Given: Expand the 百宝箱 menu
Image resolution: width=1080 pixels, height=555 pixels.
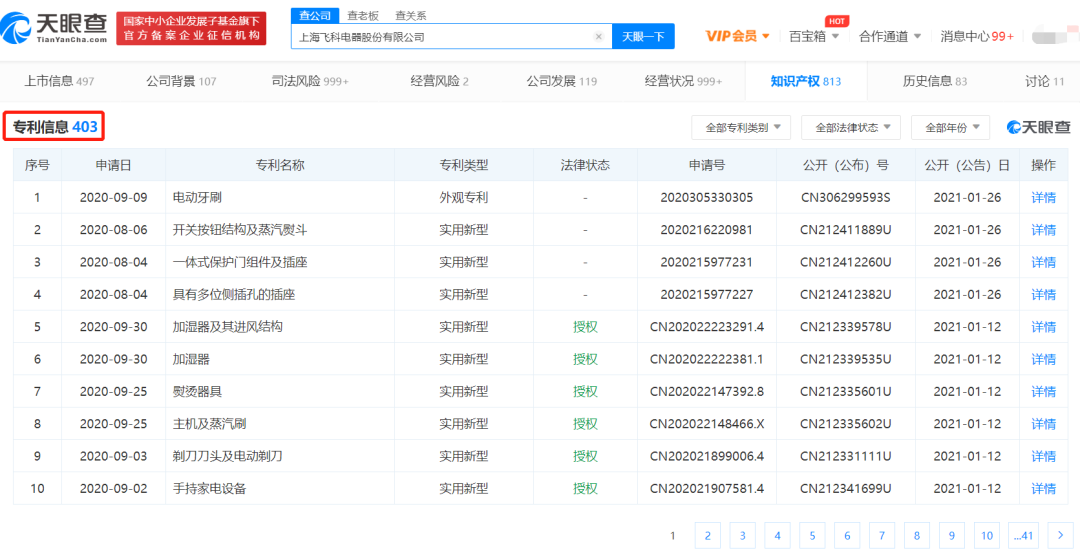Looking at the screenshot, I should [814, 36].
